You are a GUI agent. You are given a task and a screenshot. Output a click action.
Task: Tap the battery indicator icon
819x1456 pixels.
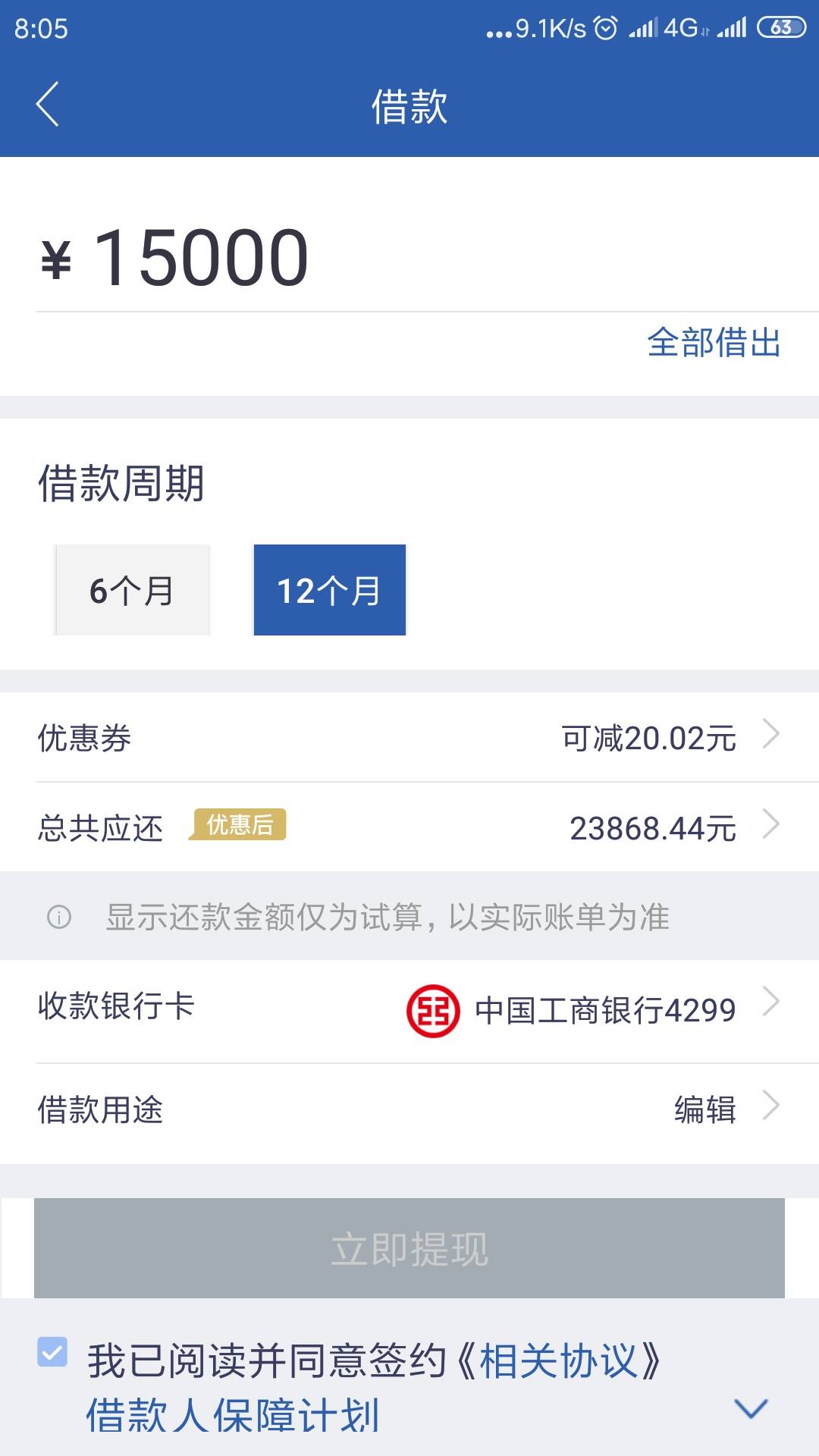781,28
